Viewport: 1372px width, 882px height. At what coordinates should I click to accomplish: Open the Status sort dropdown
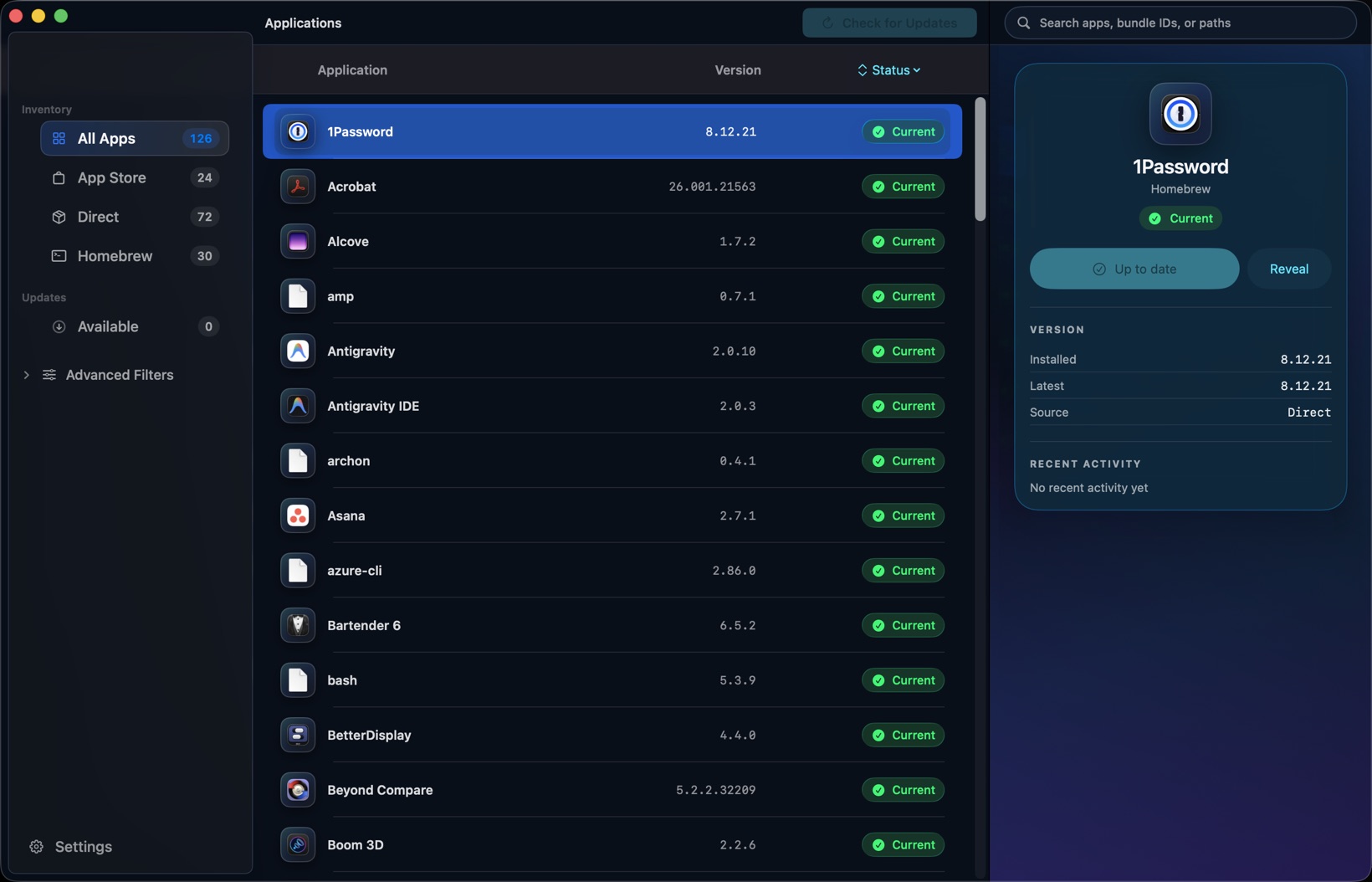[x=889, y=70]
